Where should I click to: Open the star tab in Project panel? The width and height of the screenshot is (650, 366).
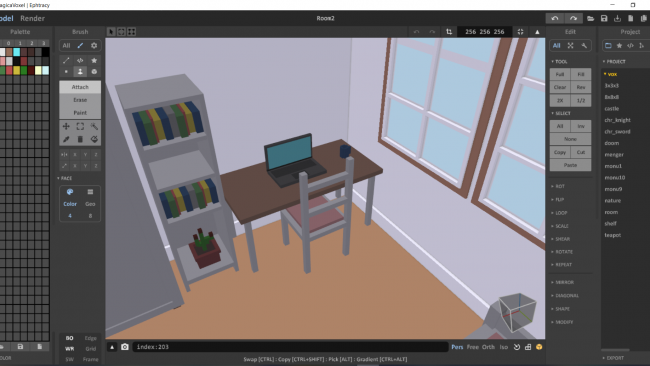point(619,46)
